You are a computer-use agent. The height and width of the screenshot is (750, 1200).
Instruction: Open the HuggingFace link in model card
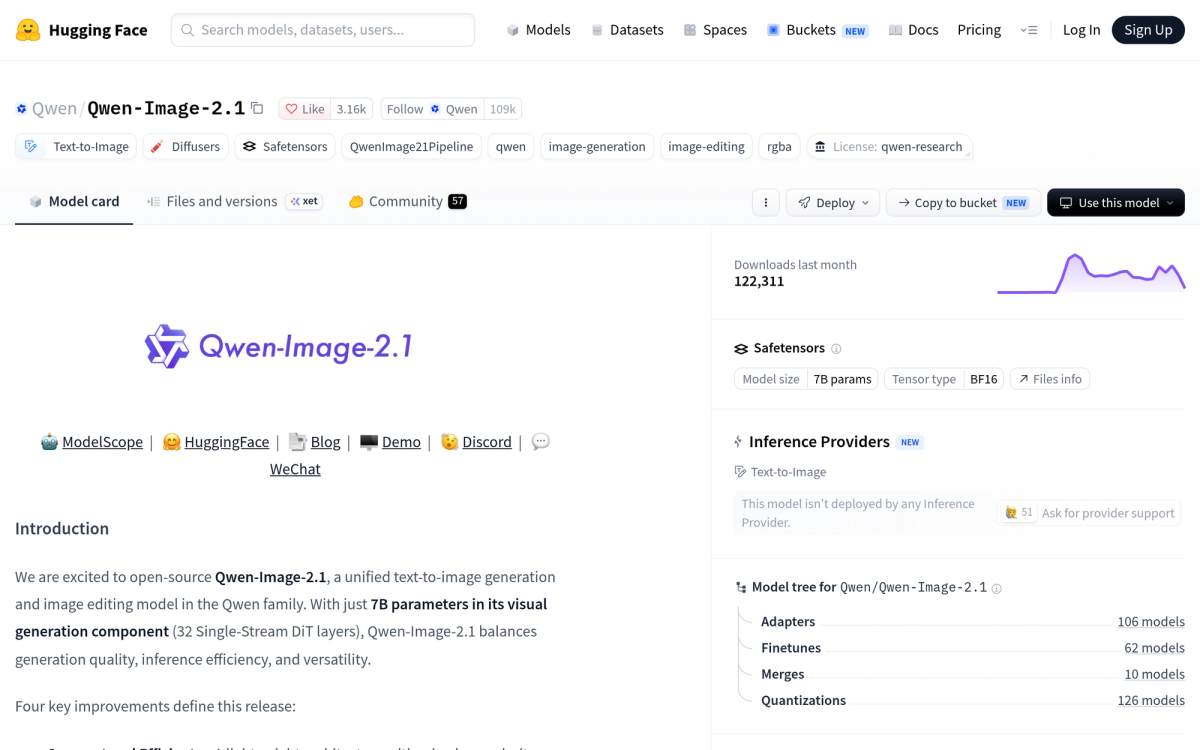(x=227, y=441)
